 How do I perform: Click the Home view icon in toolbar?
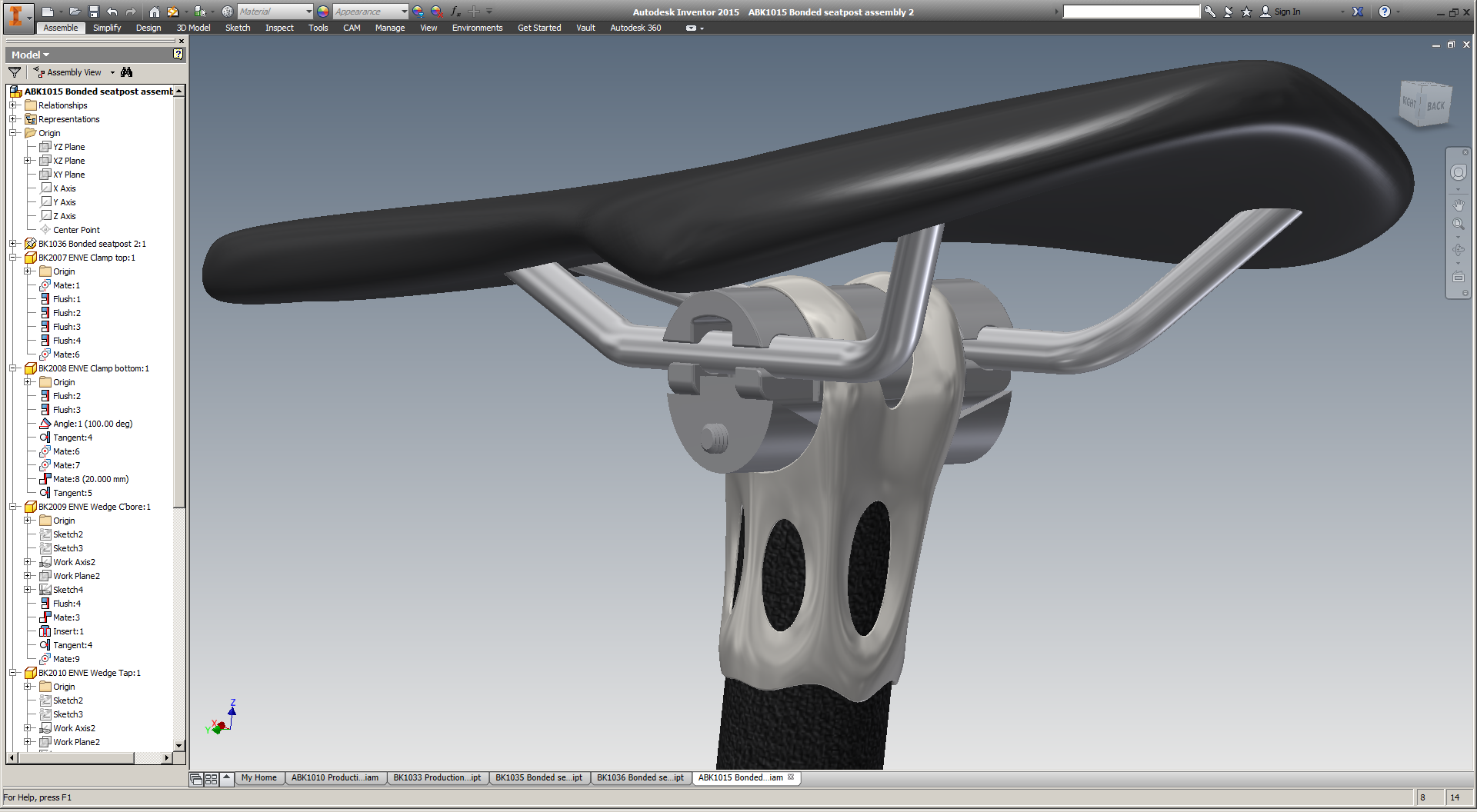(155, 12)
